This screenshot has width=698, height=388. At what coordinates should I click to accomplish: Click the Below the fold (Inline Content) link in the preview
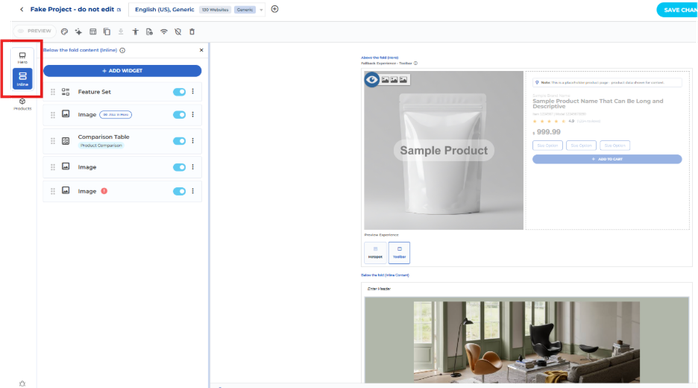(x=385, y=275)
